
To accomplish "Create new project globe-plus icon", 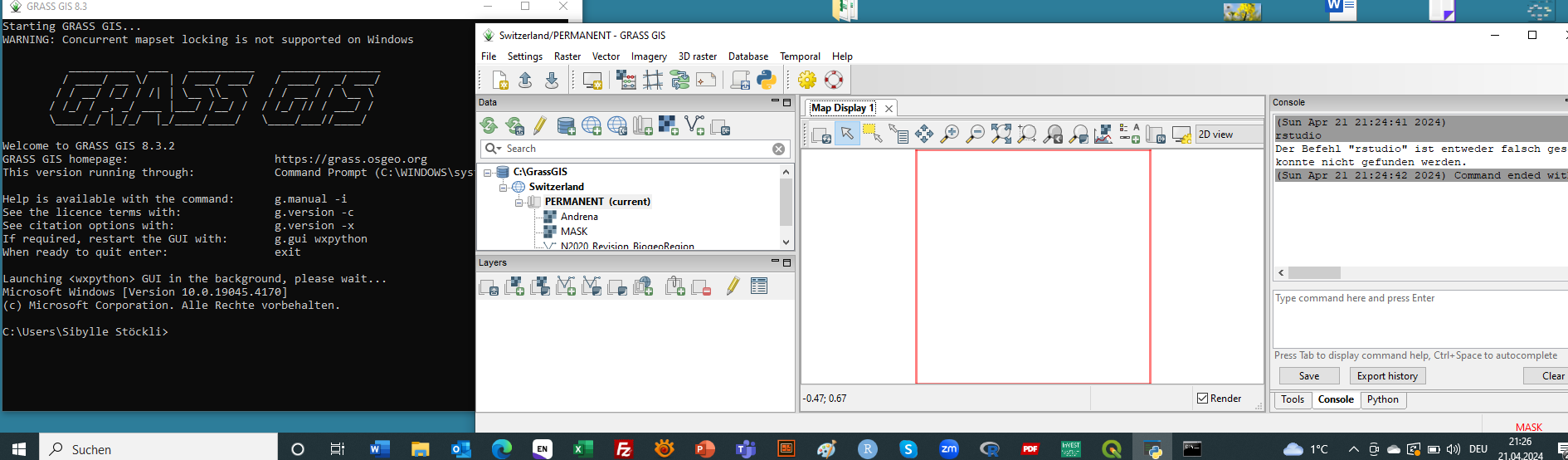I will 592,125.
